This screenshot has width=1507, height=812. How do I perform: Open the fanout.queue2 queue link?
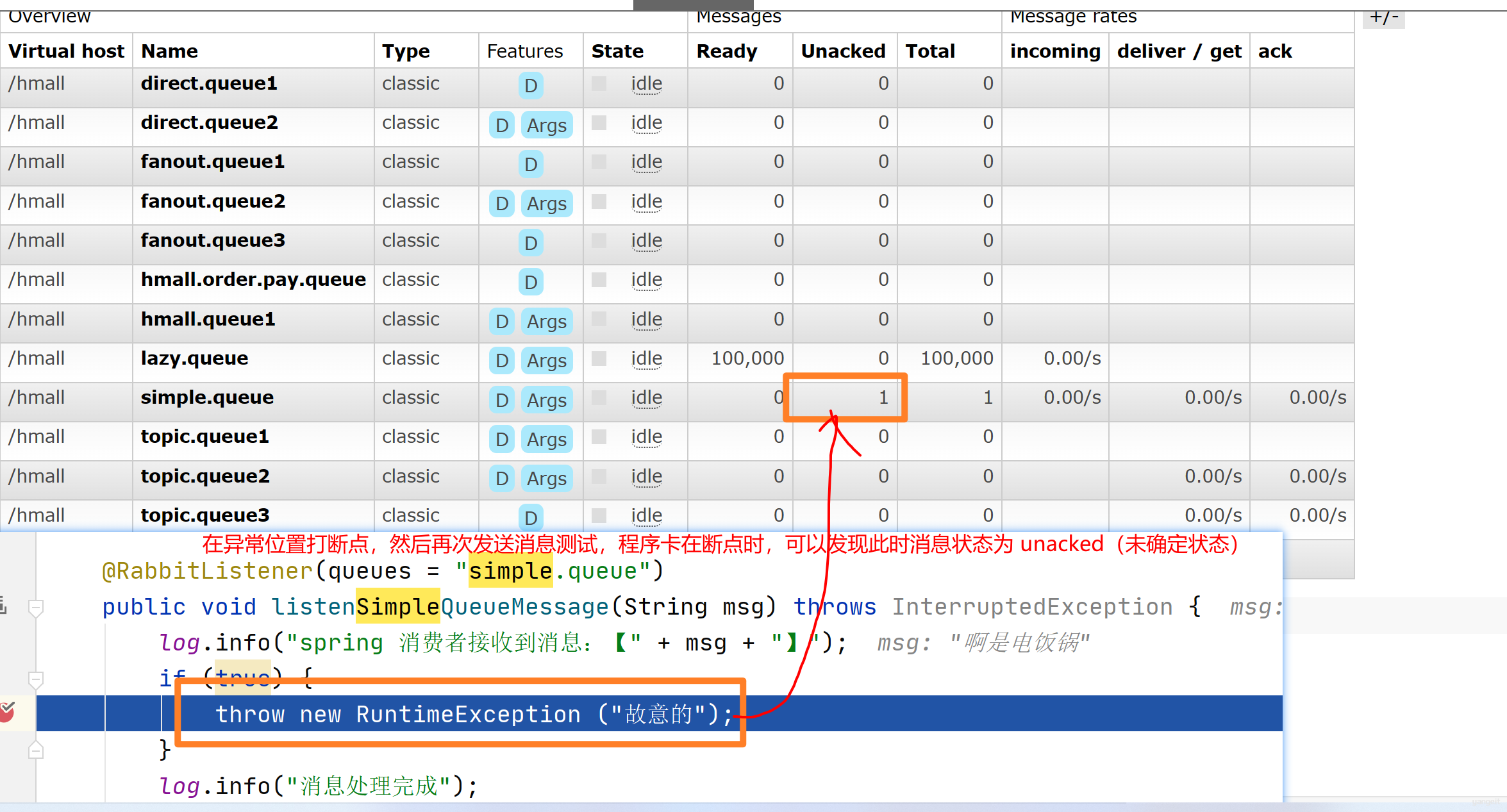[x=213, y=202]
